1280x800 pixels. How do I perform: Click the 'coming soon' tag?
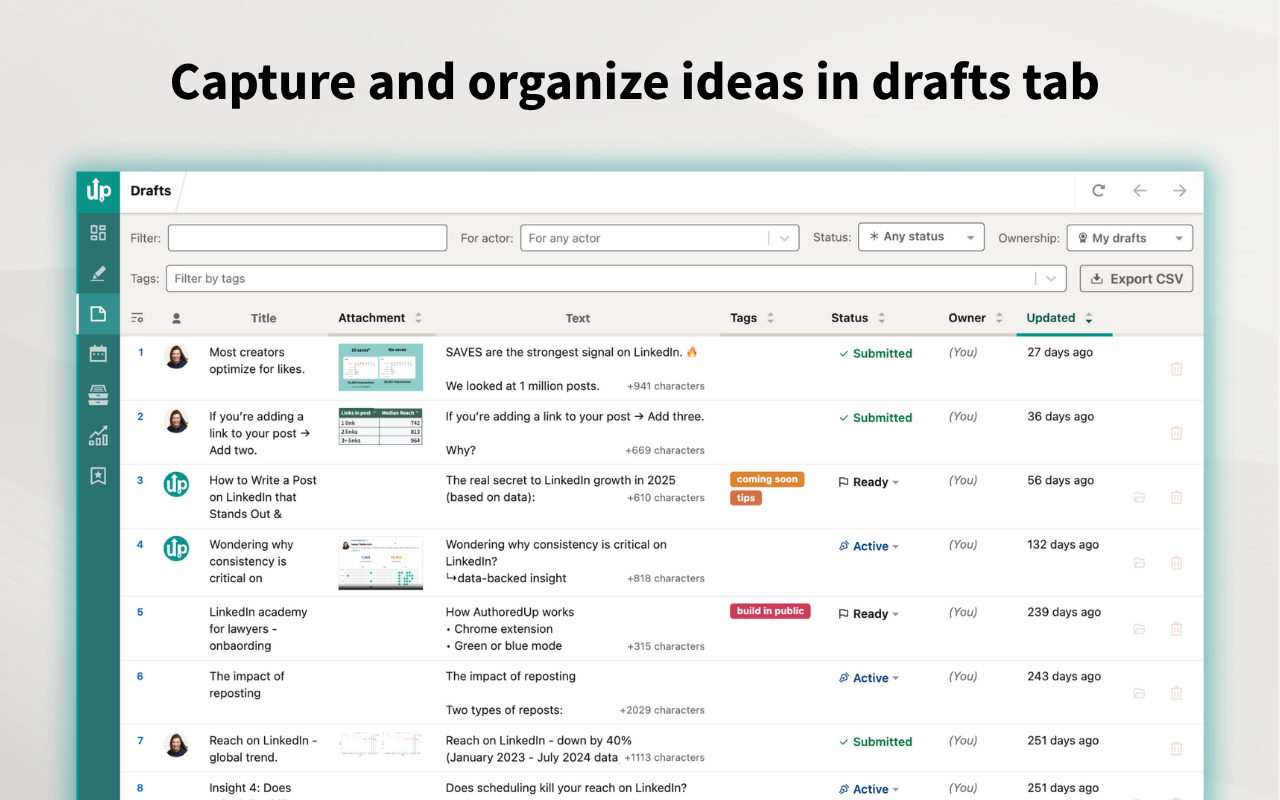click(x=767, y=479)
